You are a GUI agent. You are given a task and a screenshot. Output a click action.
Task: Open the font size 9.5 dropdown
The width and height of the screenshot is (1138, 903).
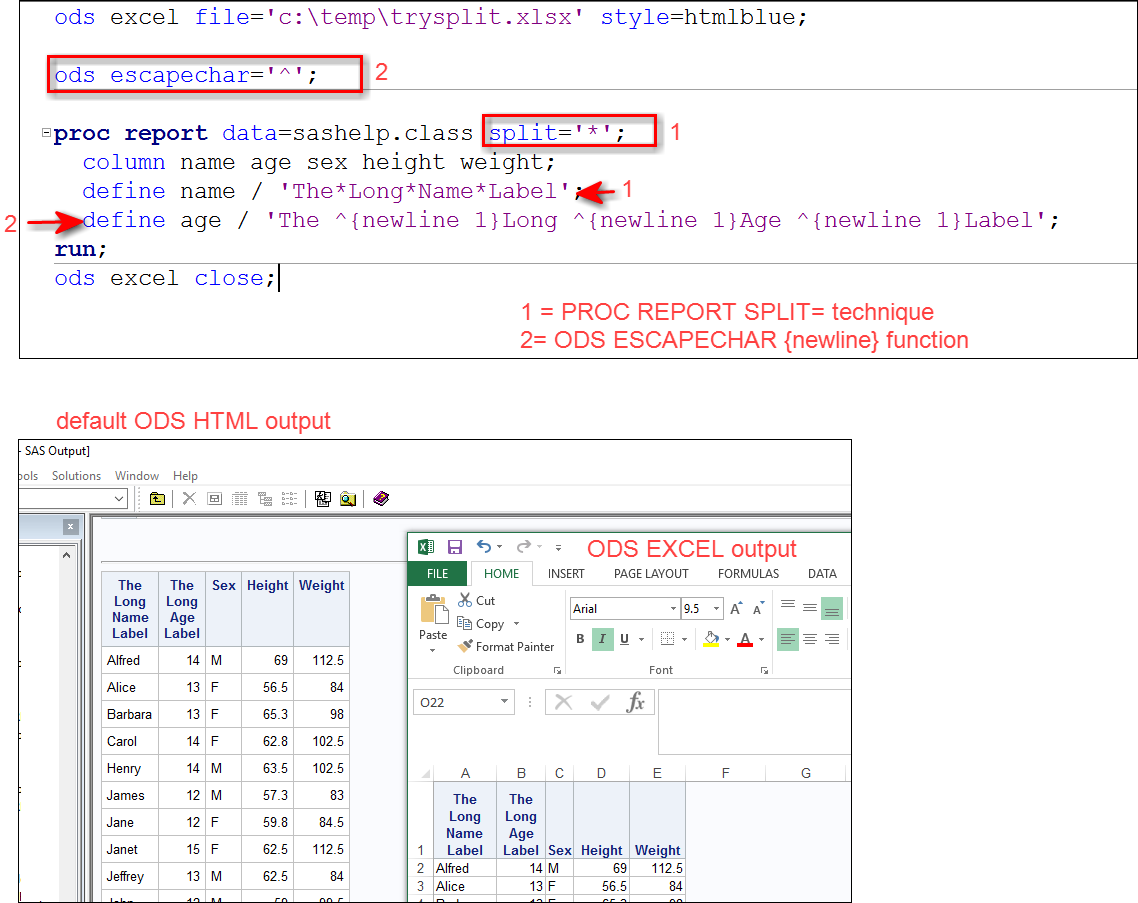pos(716,609)
